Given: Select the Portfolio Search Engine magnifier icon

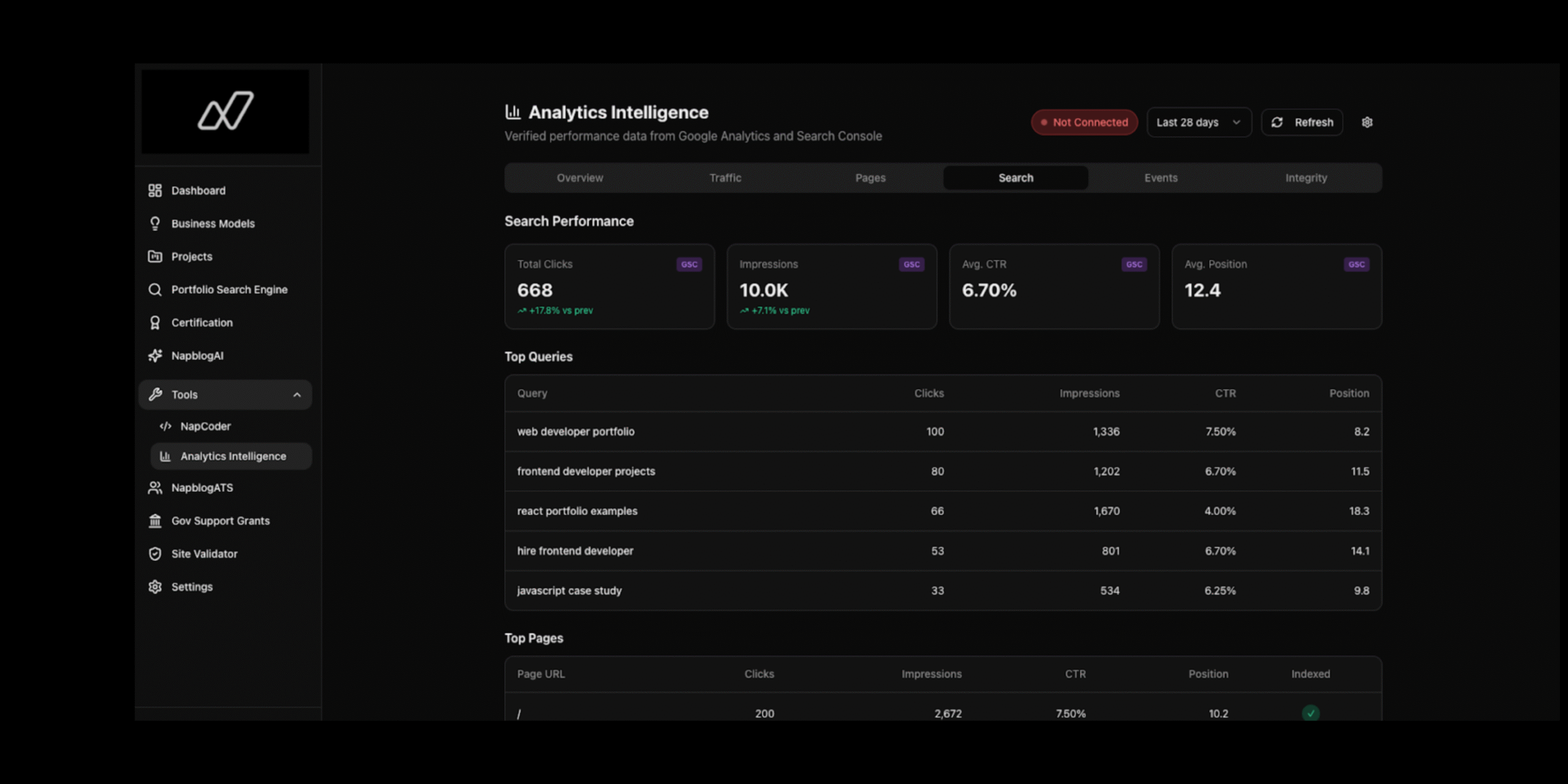Looking at the screenshot, I should (x=155, y=289).
